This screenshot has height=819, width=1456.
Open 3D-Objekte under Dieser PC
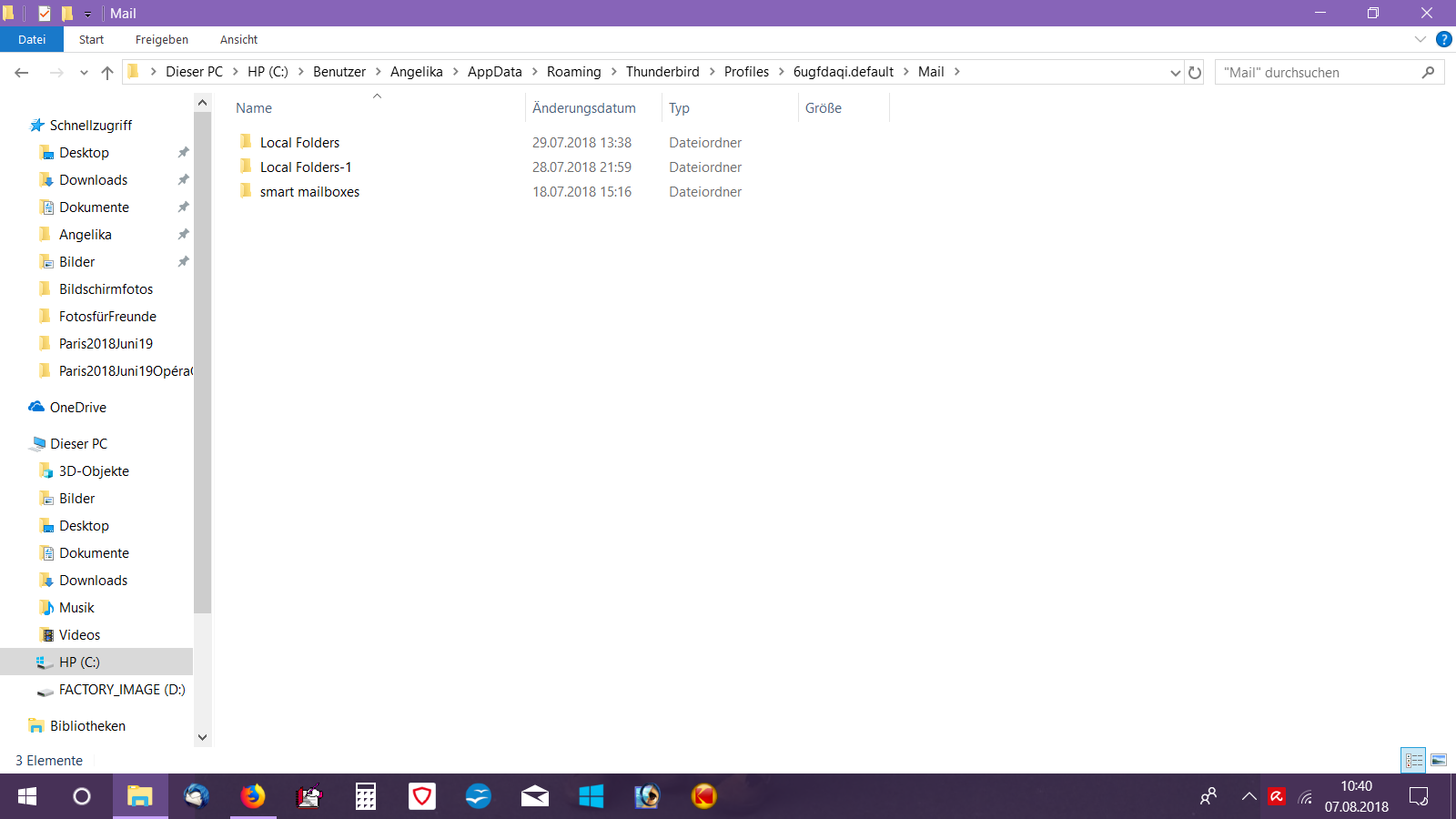94,471
